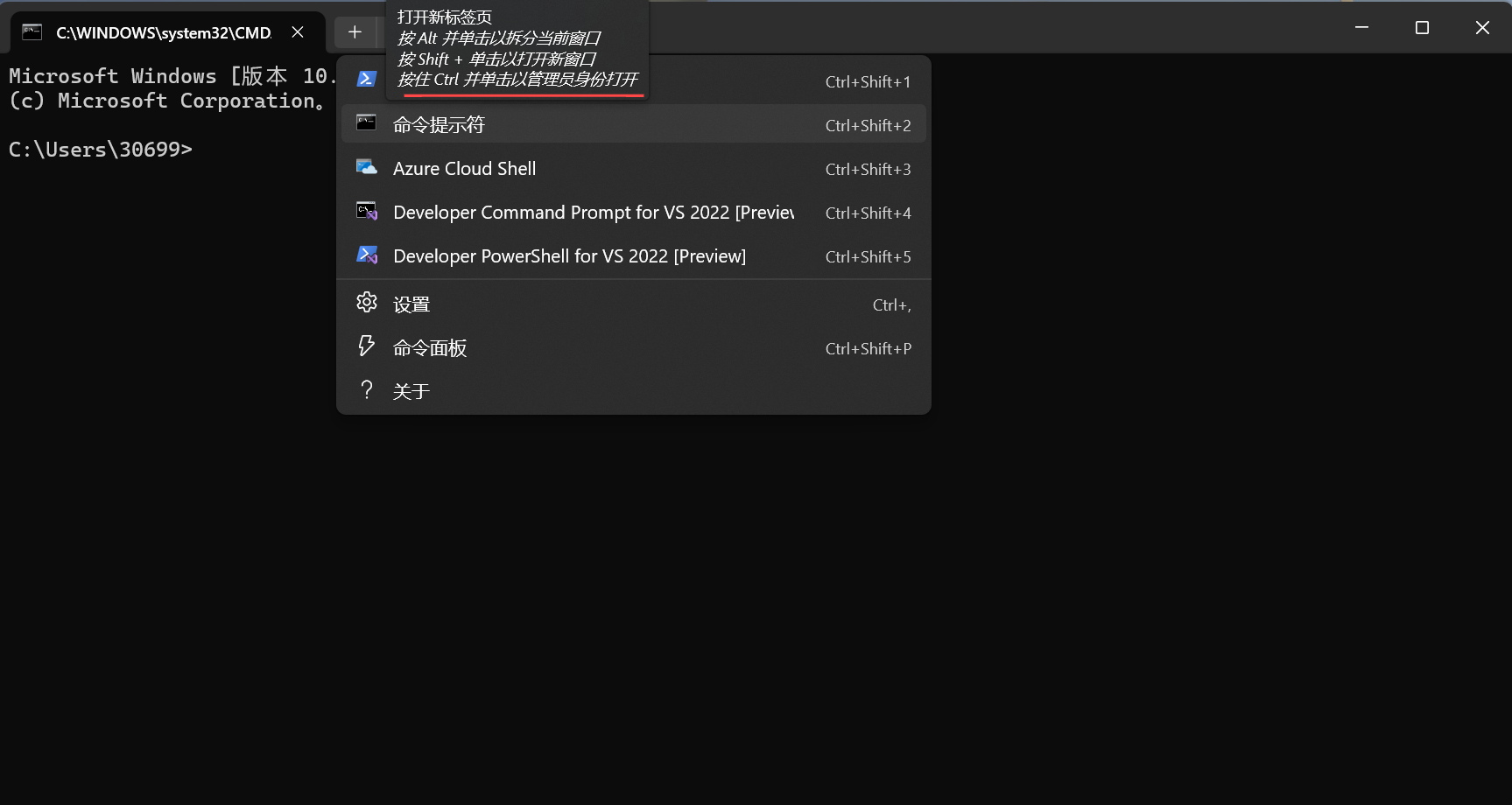The height and width of the screenshot is (805, 1512).
Task: Click the settings gear icon next to 设置
Action: tap(367, 302)
